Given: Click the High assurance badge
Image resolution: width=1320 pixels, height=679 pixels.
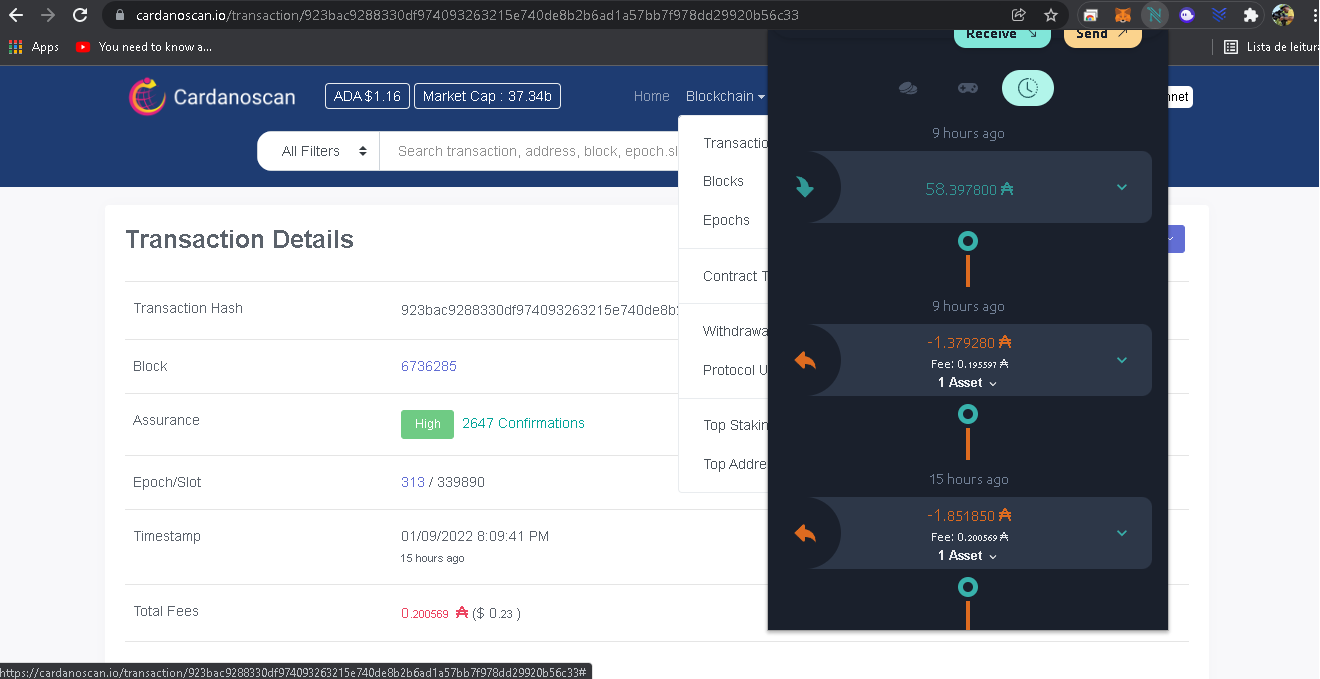Looking at the screenshot, I should point(427,424).
